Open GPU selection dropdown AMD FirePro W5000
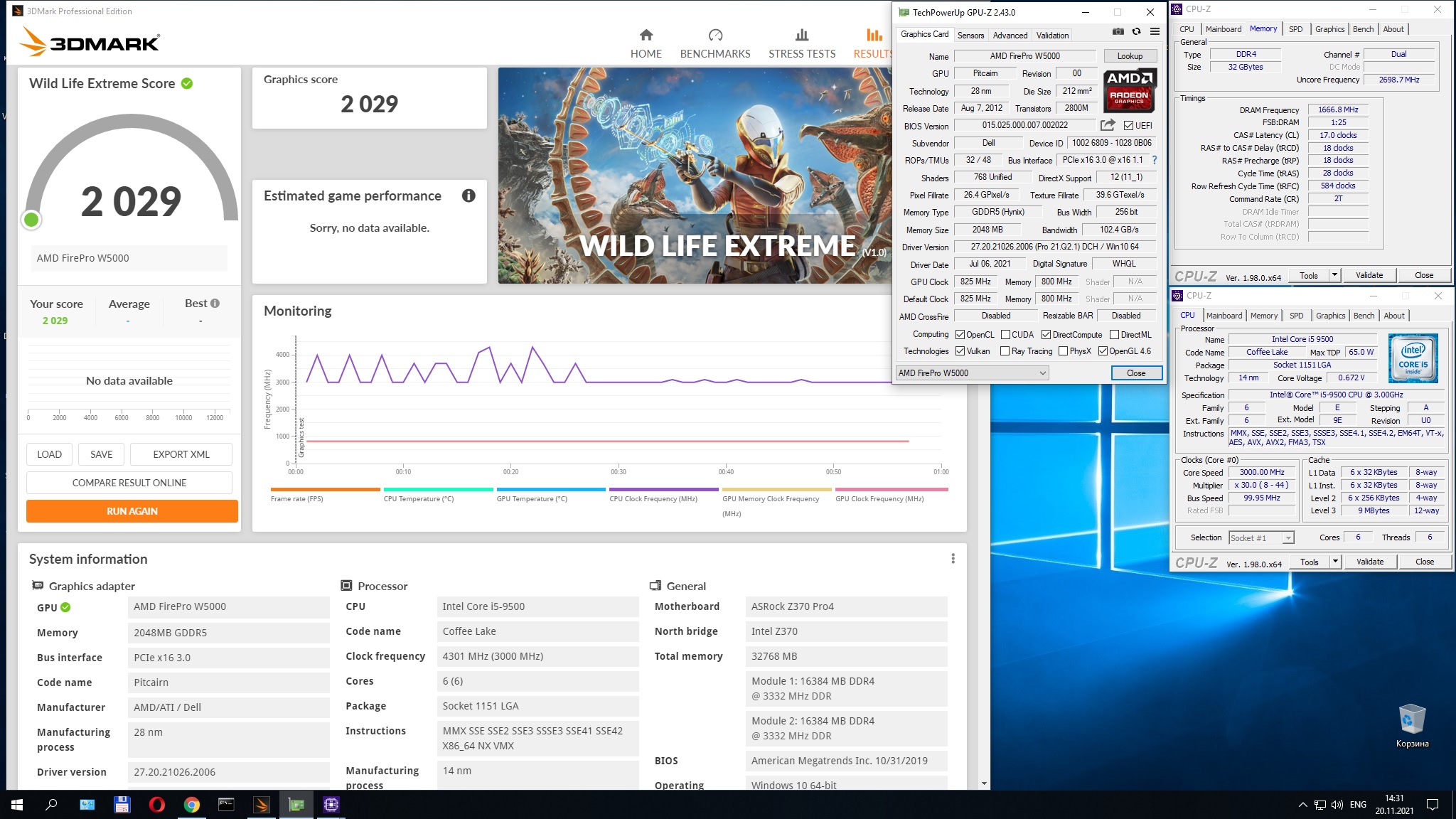 tap(972, 373)
